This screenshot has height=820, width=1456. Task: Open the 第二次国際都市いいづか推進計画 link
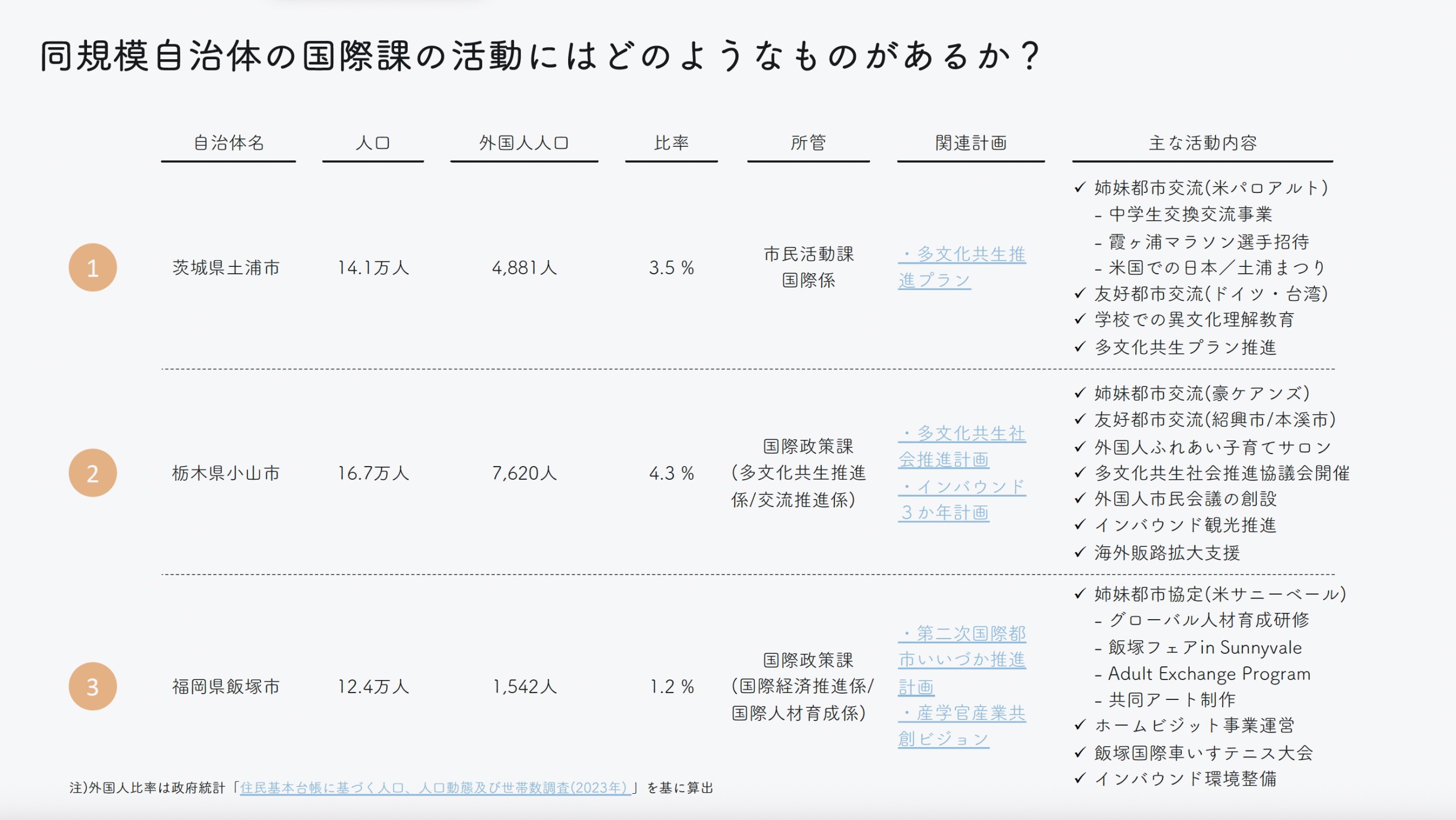click(962, 660)
